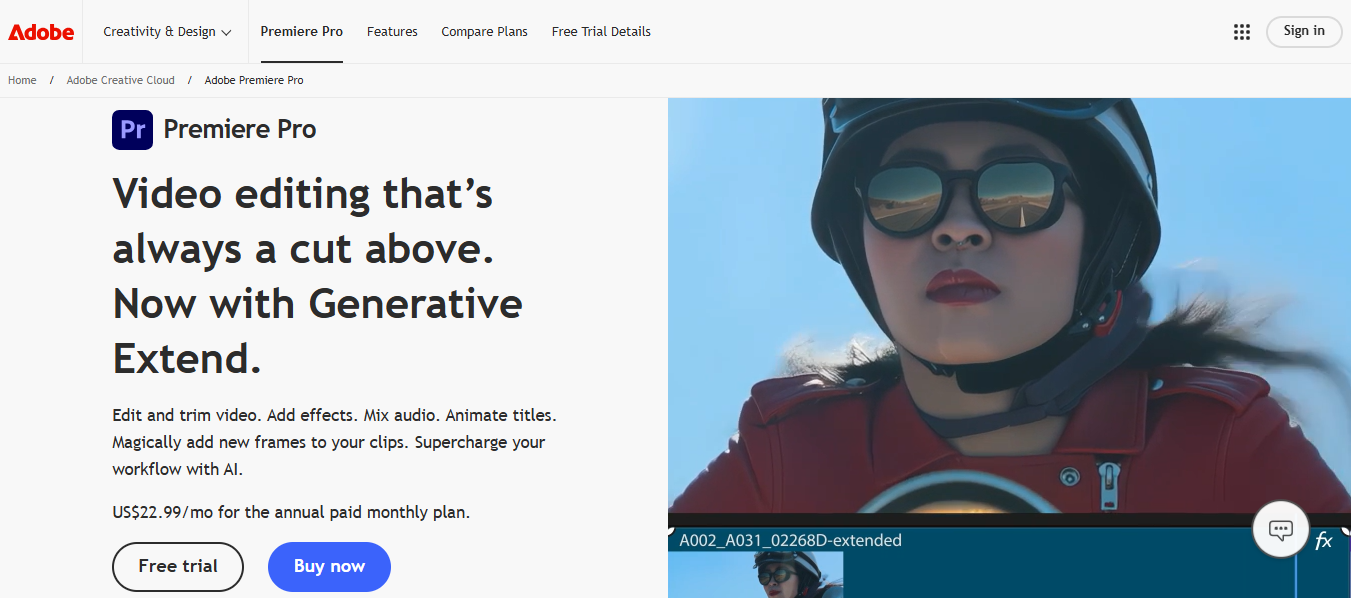Click the Premiere Pro Pr icon

(132, 129)
